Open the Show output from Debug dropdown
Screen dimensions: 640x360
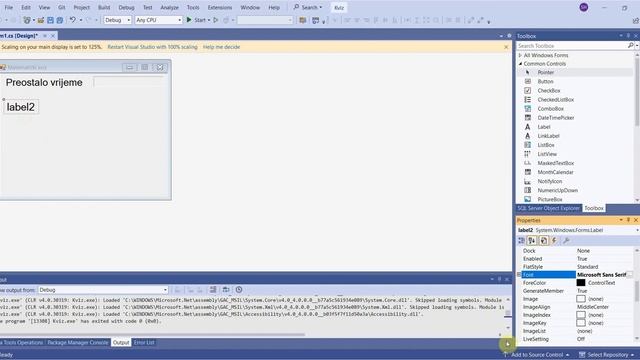pyautogui.click(x=103, y=290)
